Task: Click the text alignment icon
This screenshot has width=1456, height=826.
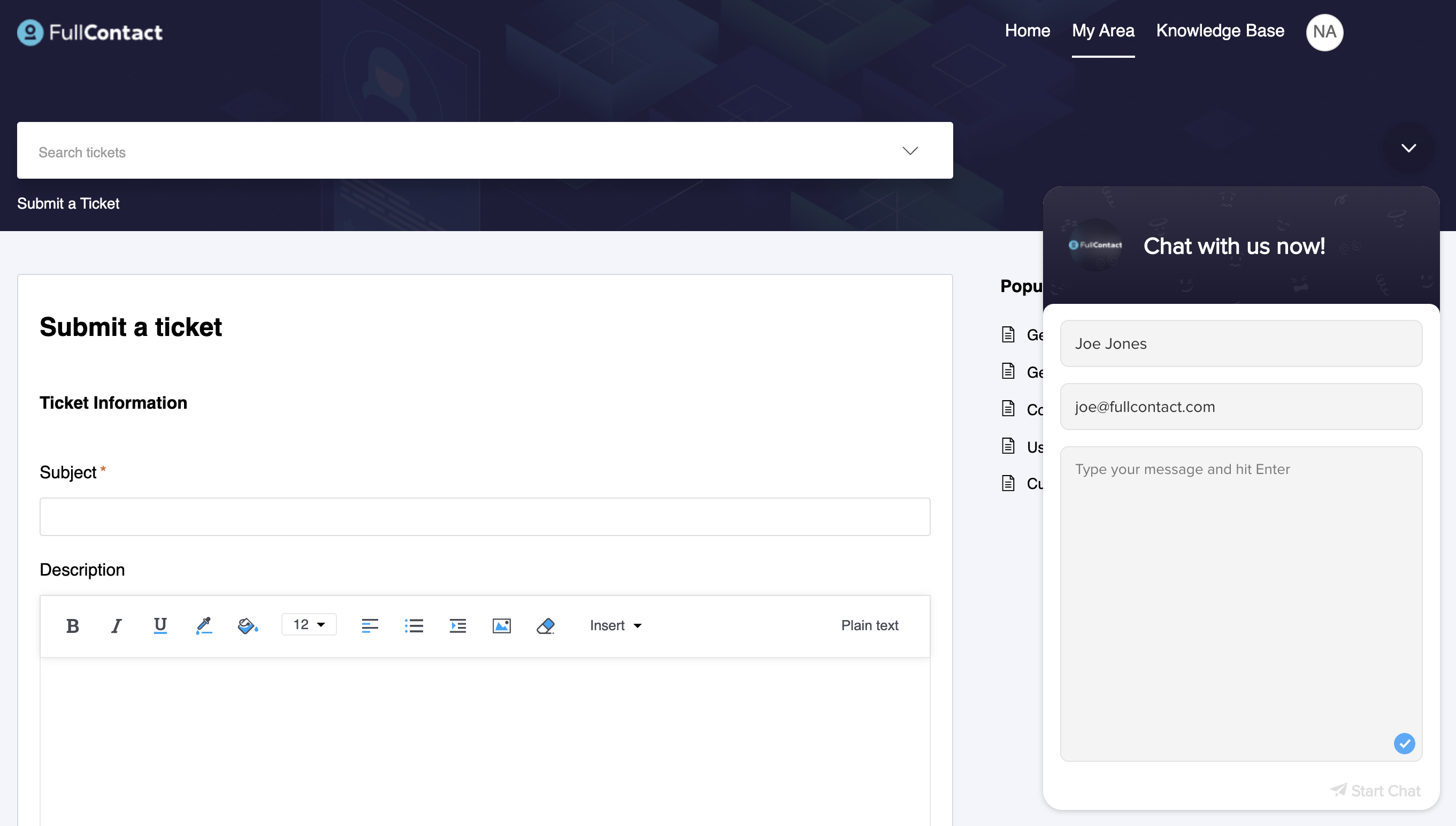Action: 370,626
